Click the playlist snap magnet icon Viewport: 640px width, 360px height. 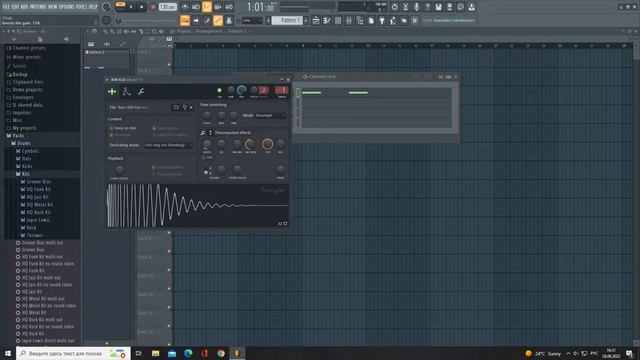pos(94,31)
